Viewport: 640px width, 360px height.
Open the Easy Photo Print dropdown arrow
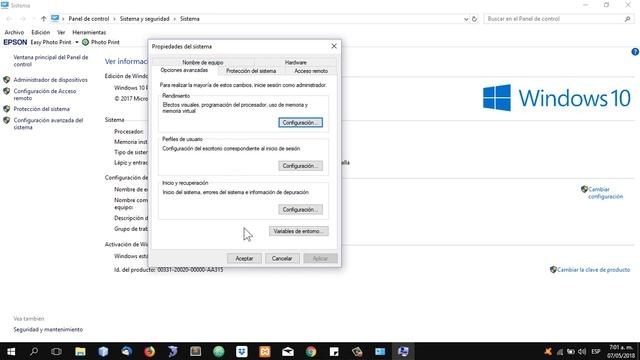tap(77, 42)
